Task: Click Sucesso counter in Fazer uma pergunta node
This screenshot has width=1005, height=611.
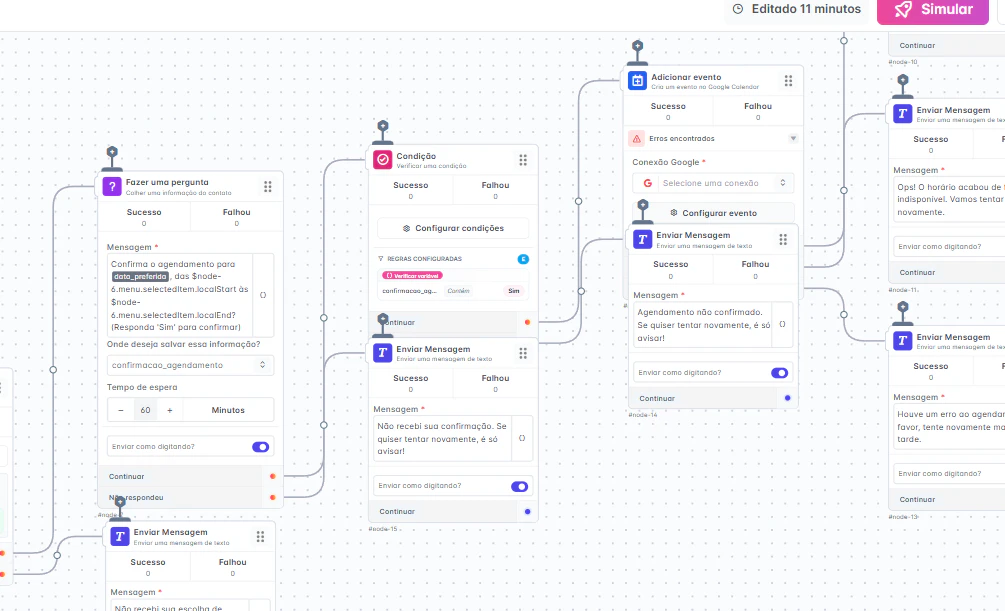Action: 144,217
